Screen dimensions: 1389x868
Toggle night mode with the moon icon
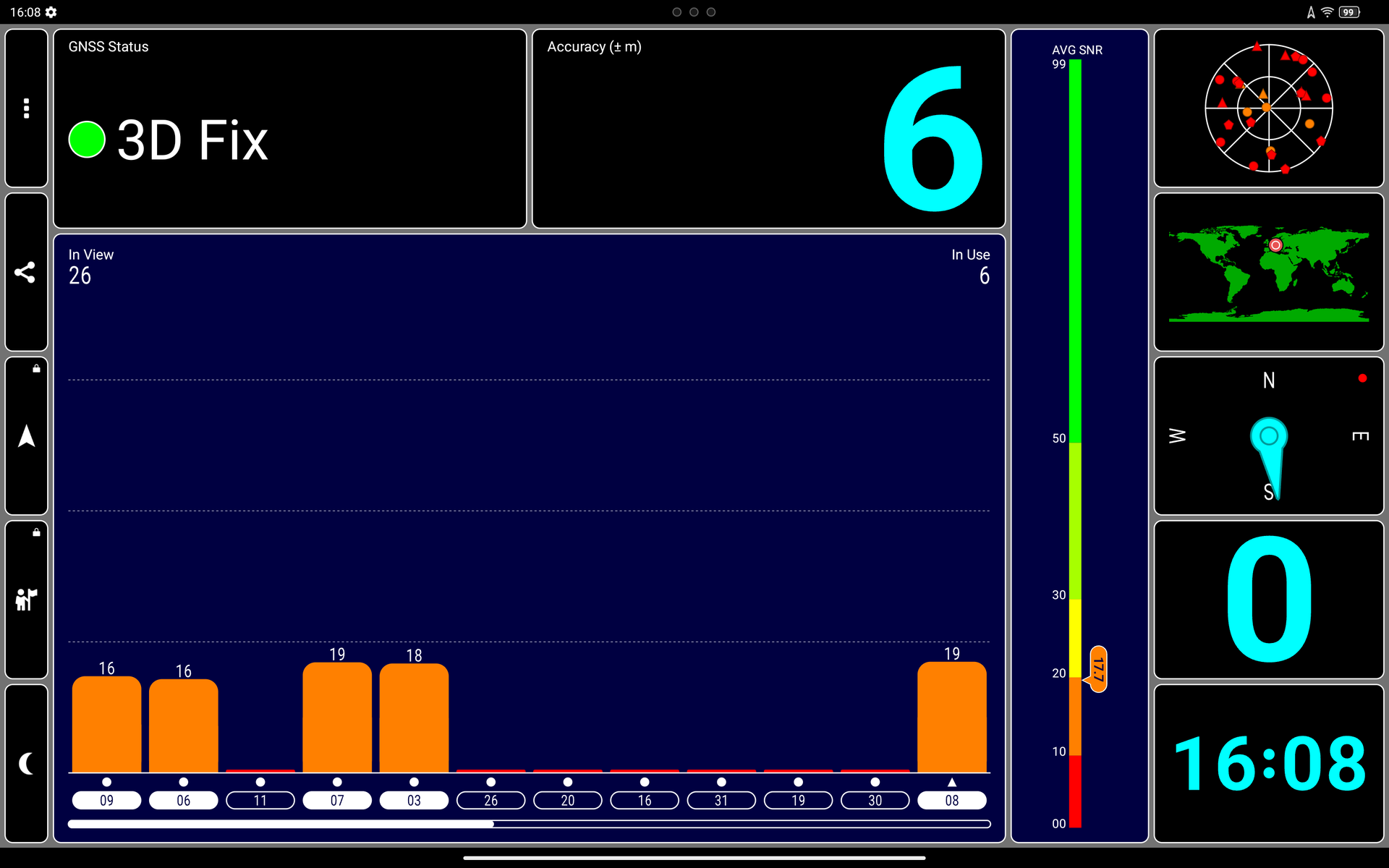pyautogui.click(x=26, y=763)
